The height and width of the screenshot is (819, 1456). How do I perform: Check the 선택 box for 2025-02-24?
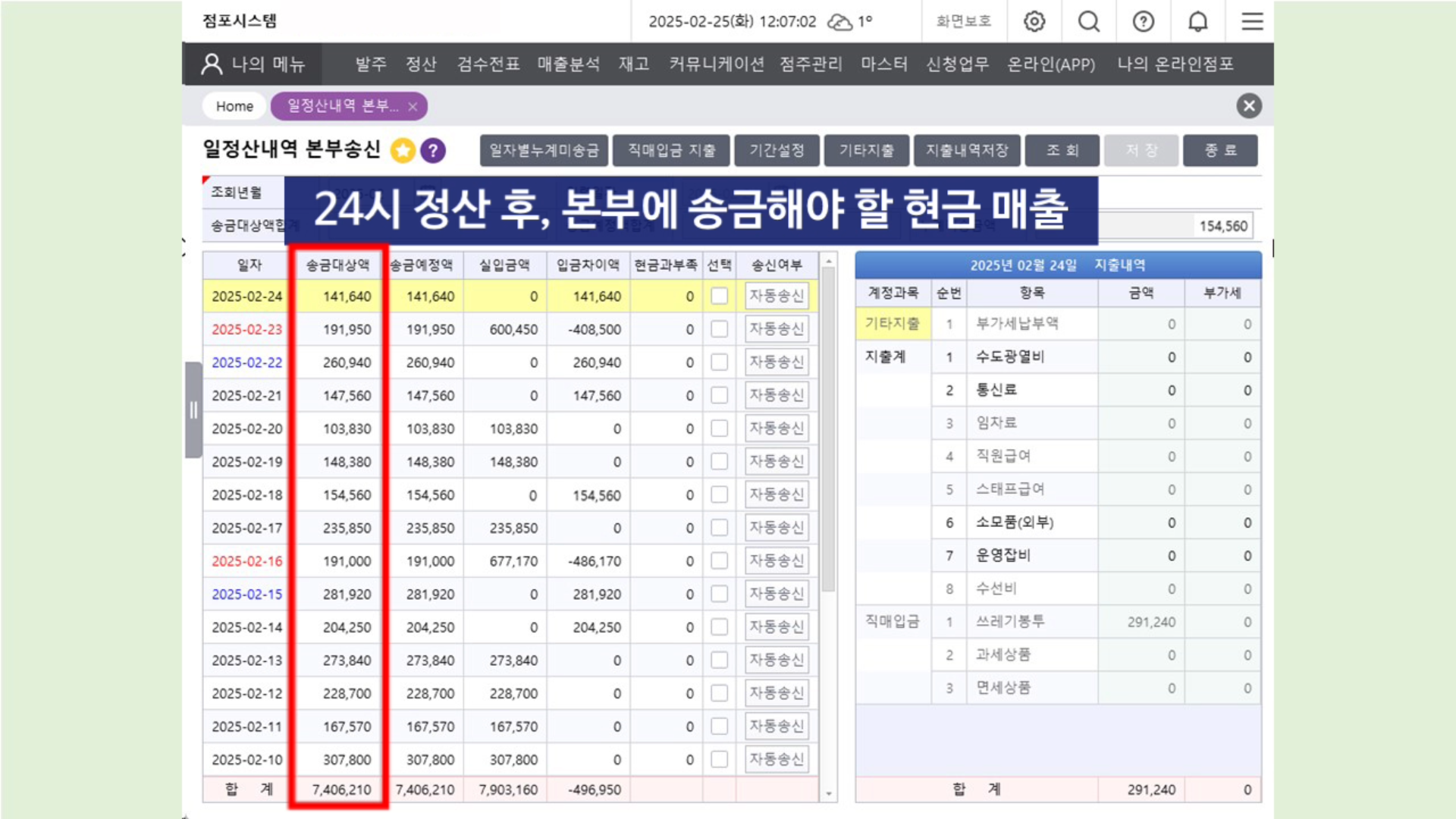pyautogui.click(x=719, y=297)
